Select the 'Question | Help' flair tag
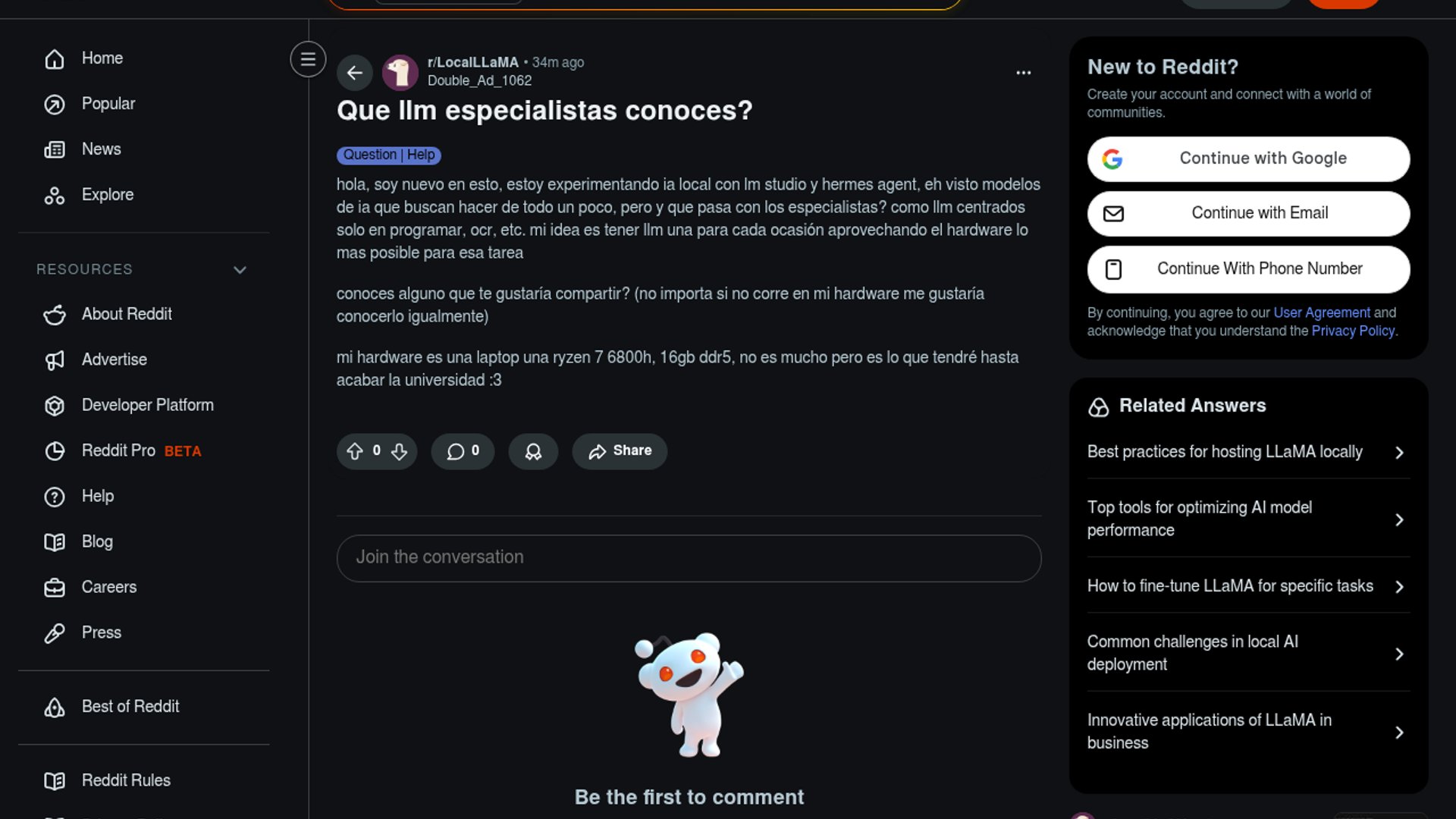 pos(388,155)
